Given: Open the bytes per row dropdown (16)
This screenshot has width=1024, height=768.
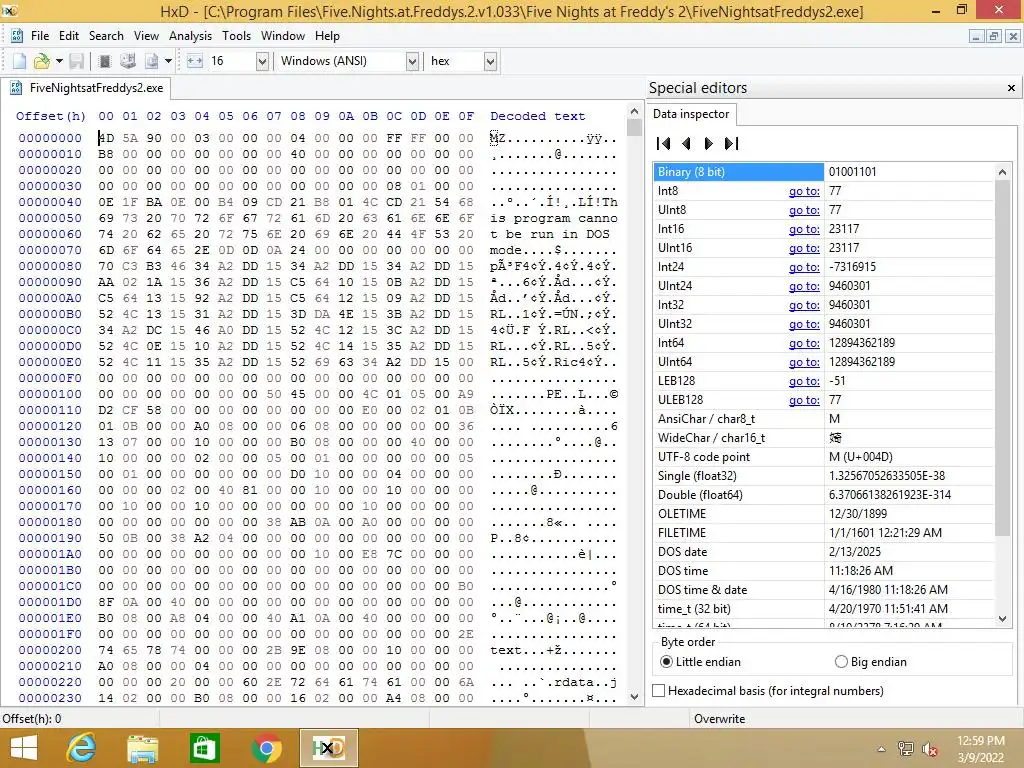Looking at the screenshot, I should tap(262, 61).
